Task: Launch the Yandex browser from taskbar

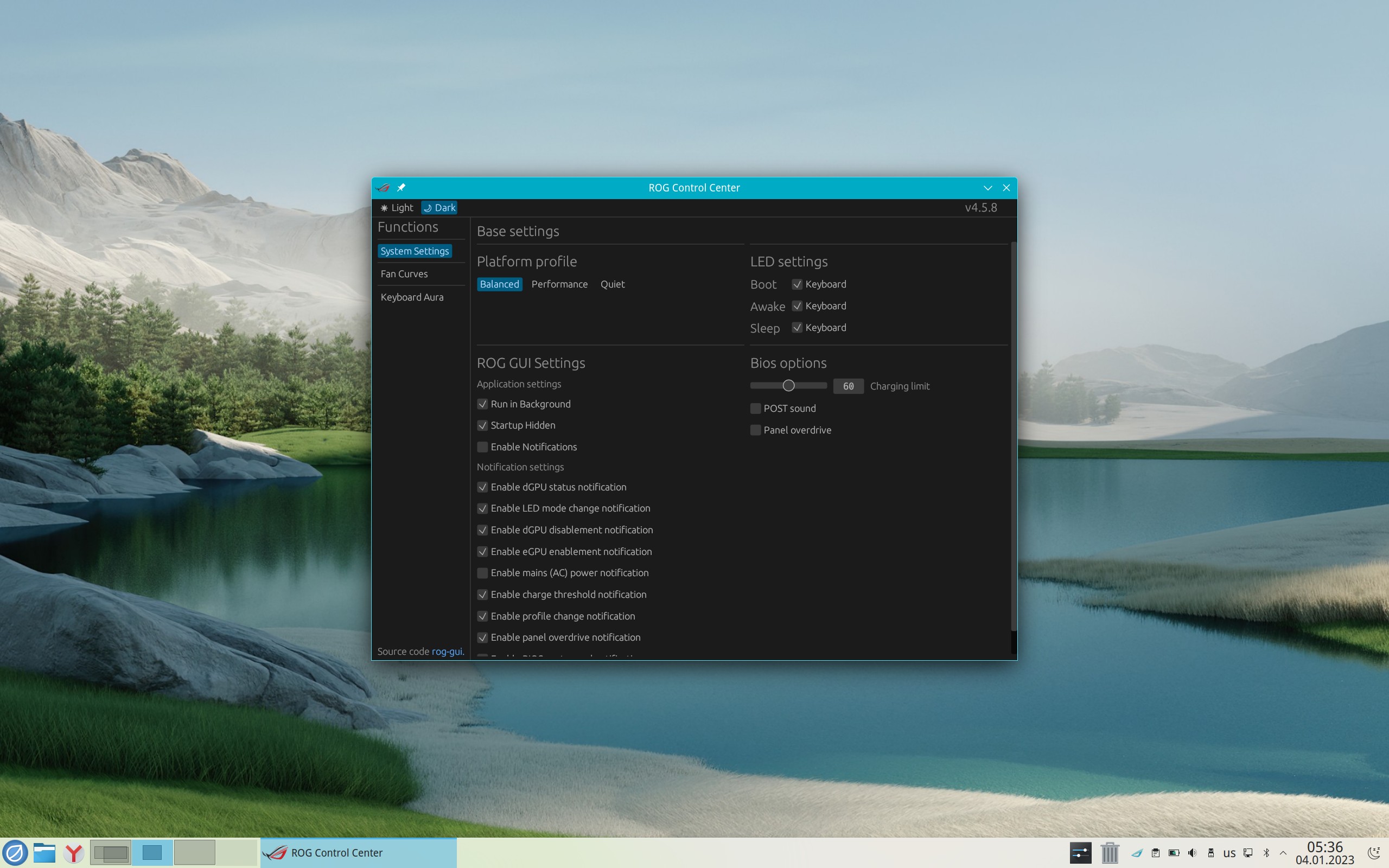Action: (73, 852)
